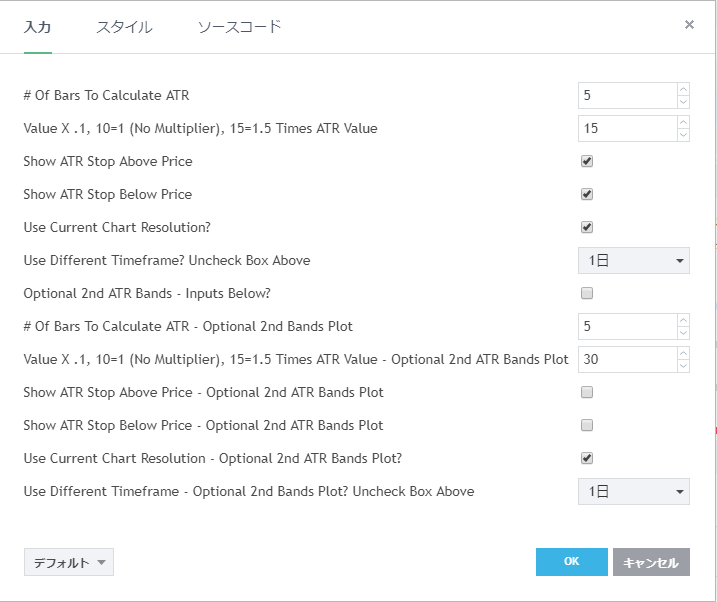Enable Optional 2nd ATR Bands checkbox

(x=587, y=293)
